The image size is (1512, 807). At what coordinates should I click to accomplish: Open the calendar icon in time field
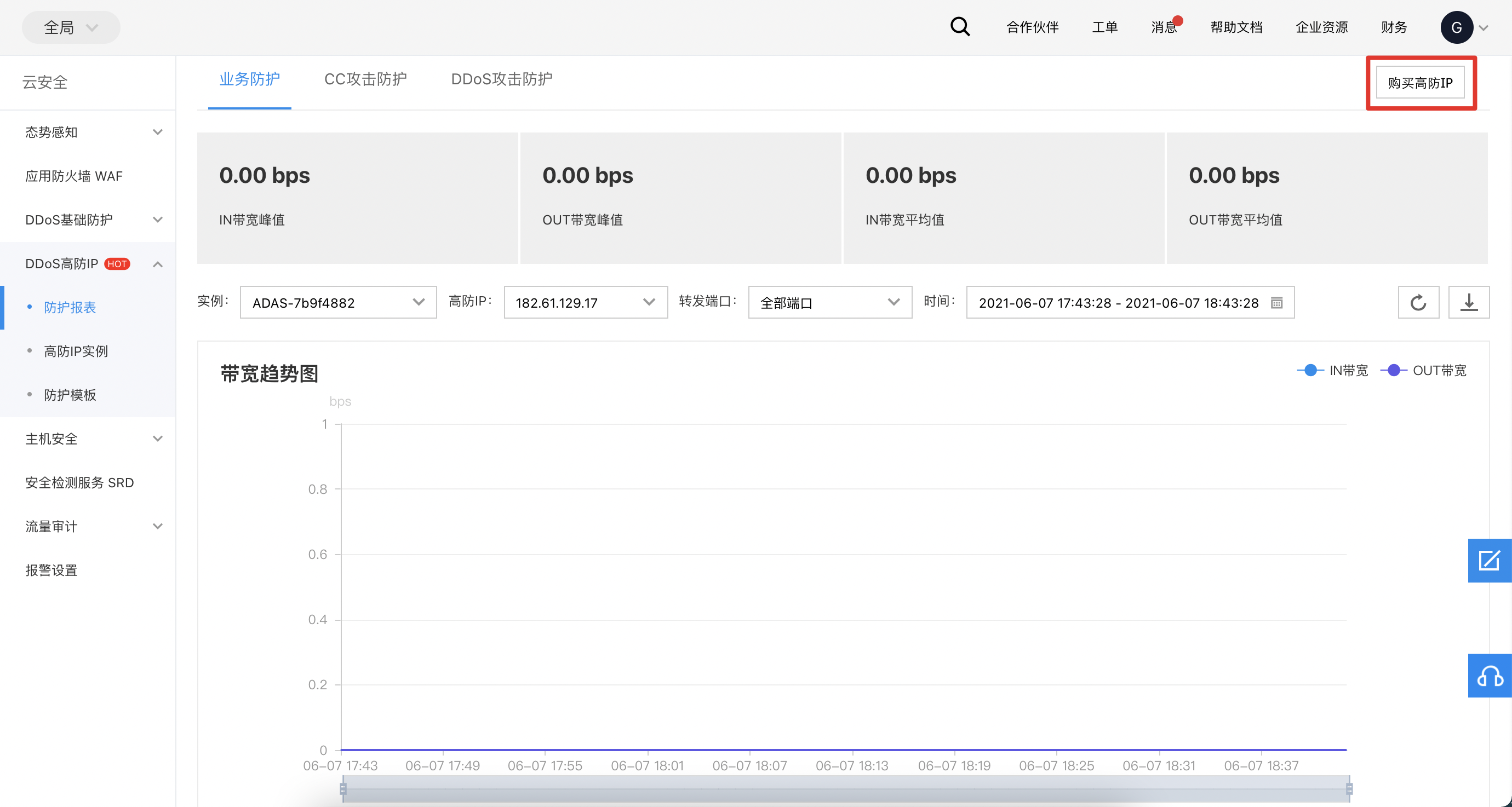1276,303
